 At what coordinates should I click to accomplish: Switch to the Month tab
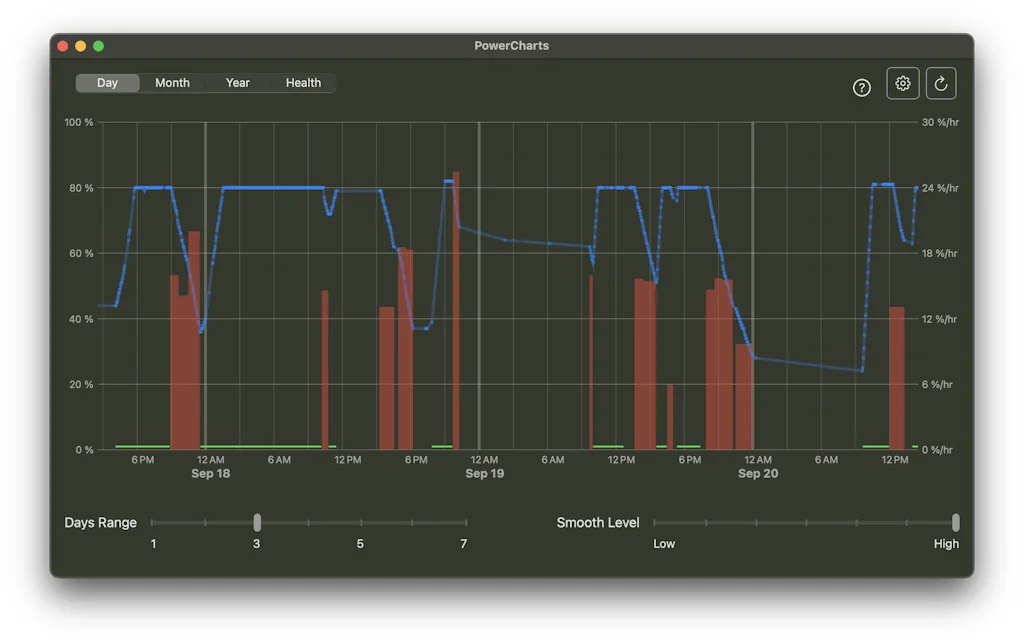(172, 83)
